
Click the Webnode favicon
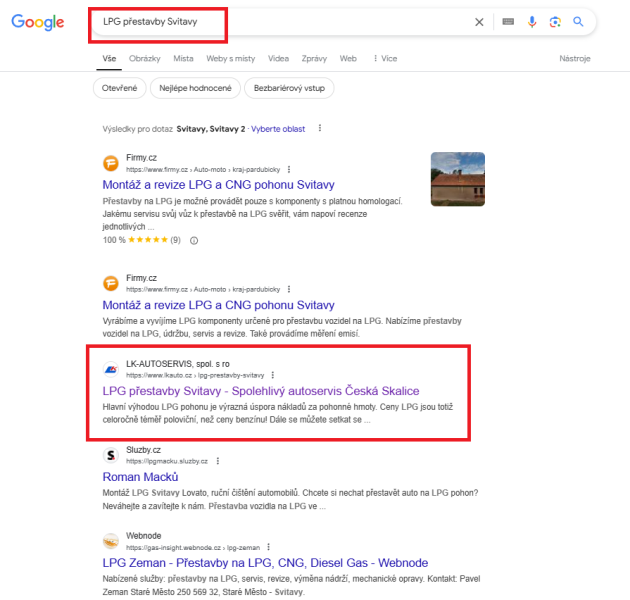(x=111, y=541)
